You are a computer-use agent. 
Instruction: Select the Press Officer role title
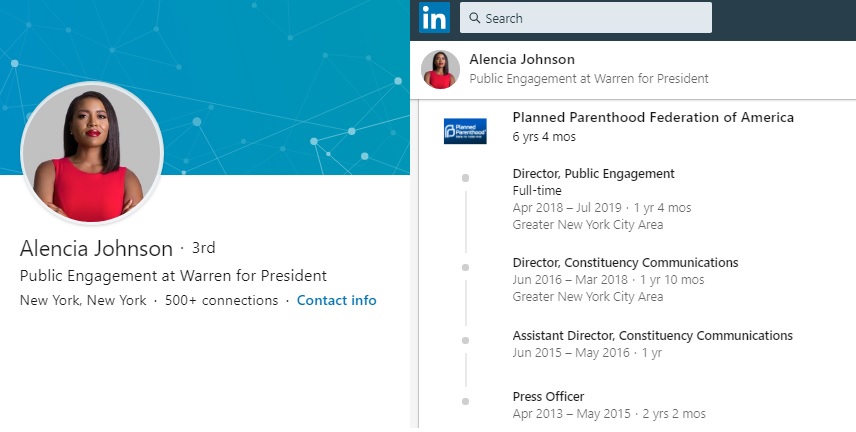(x=548, y=397)
